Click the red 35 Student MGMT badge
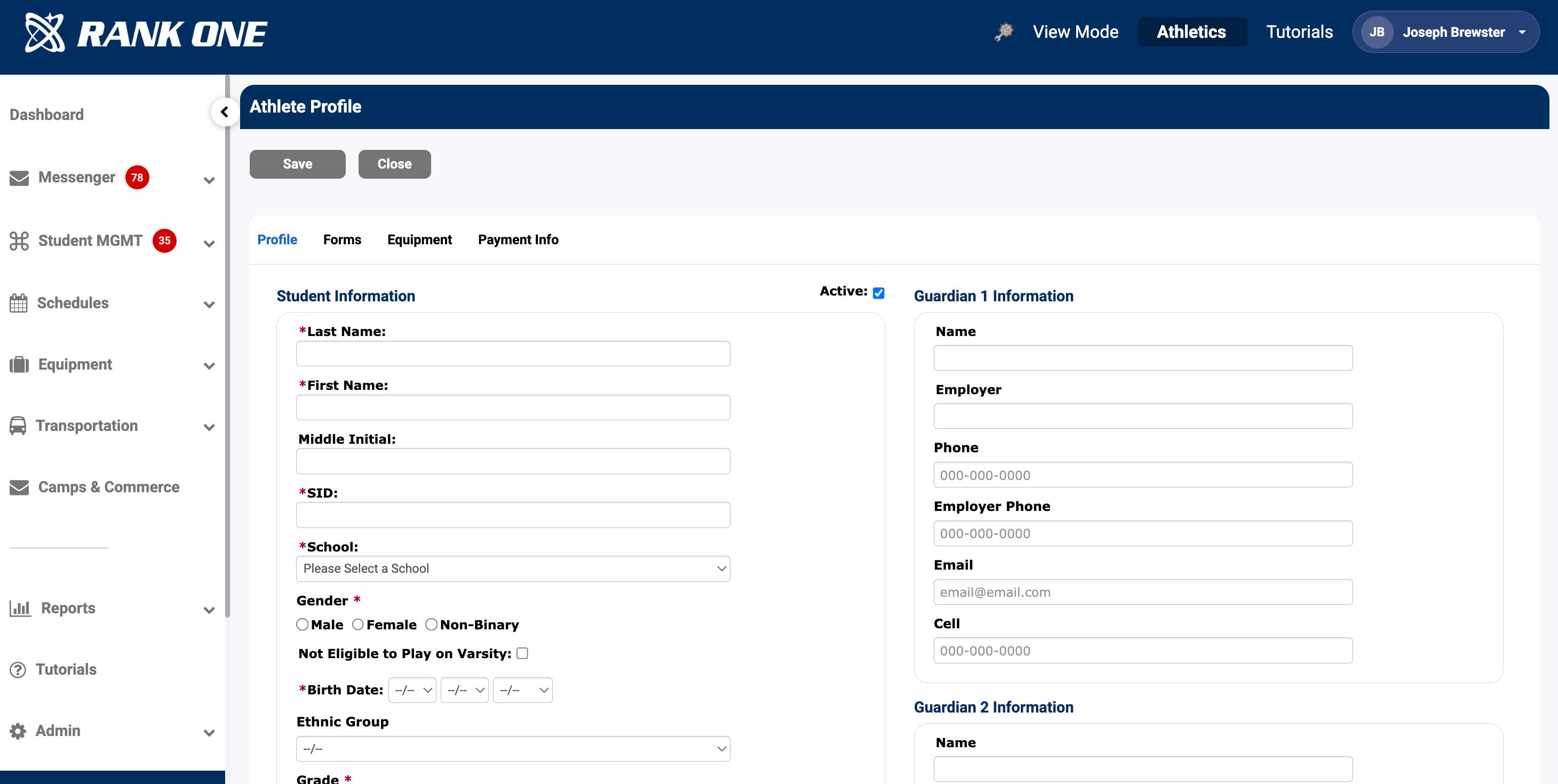The height and width of the screenshot is (784, 1558). 164,240
